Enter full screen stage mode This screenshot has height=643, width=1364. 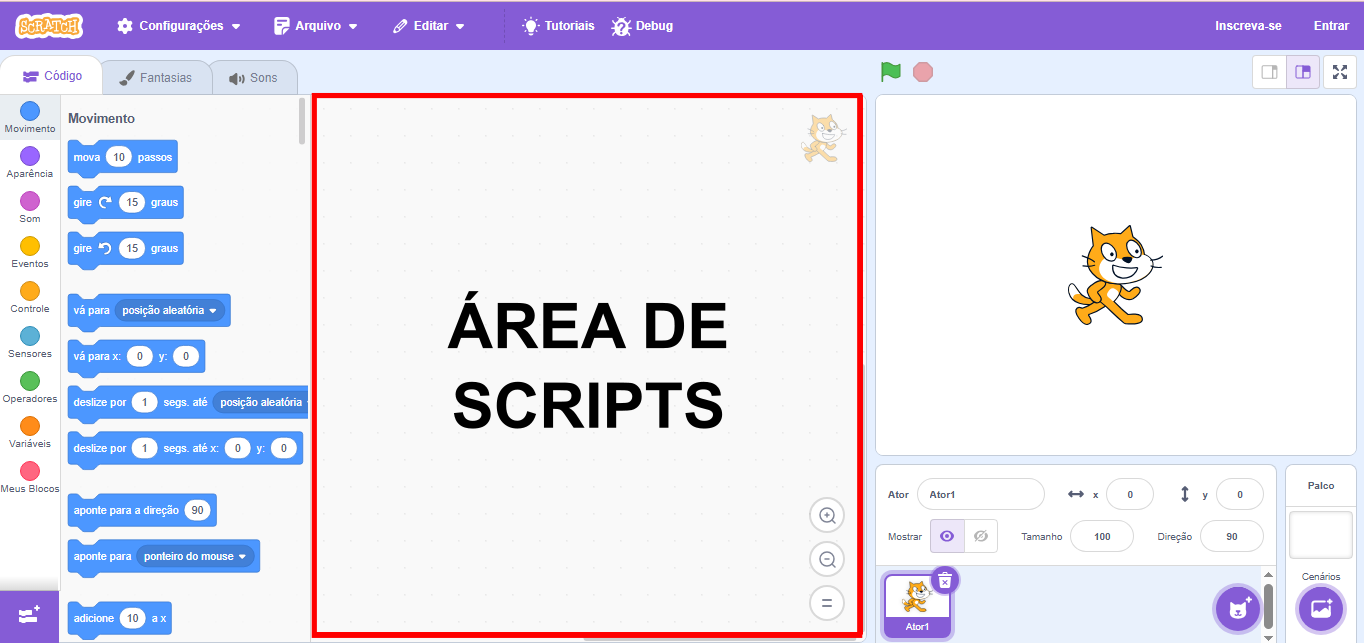1340,72
